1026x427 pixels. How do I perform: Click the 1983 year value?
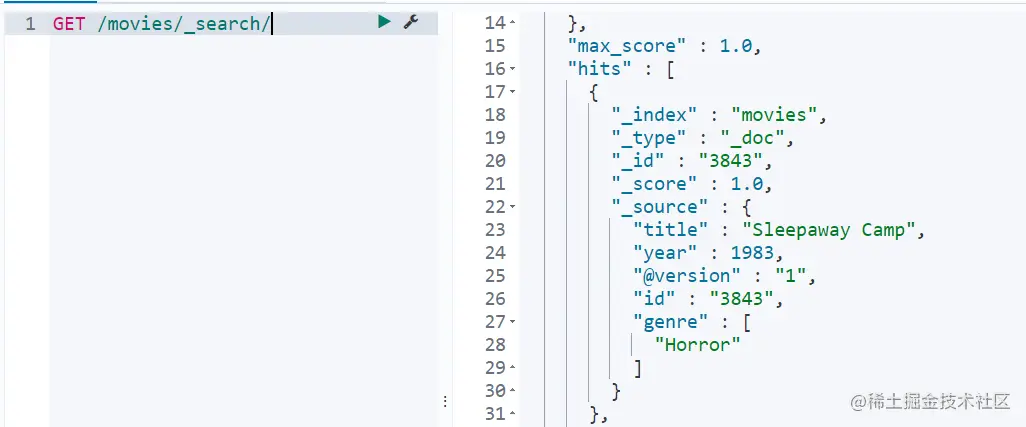[x=752, y=253]
